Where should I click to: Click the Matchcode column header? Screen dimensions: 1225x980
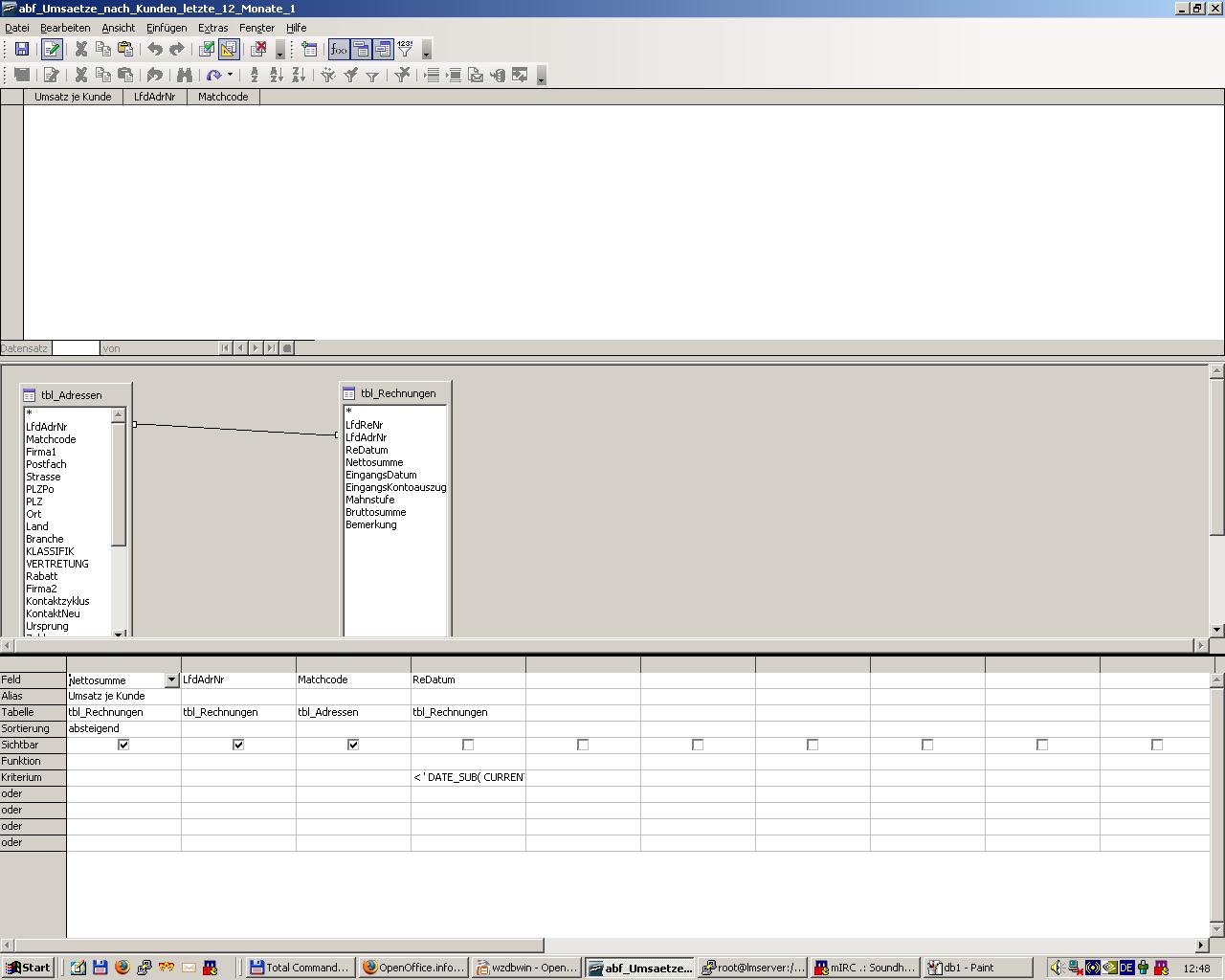pos(223,97)
